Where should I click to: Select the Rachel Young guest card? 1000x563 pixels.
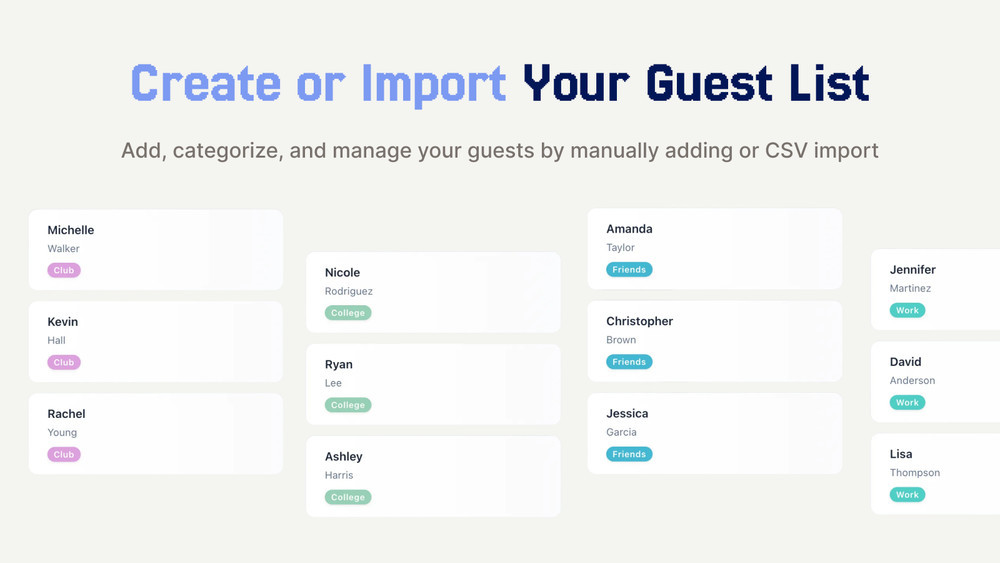tap(156, 433)
